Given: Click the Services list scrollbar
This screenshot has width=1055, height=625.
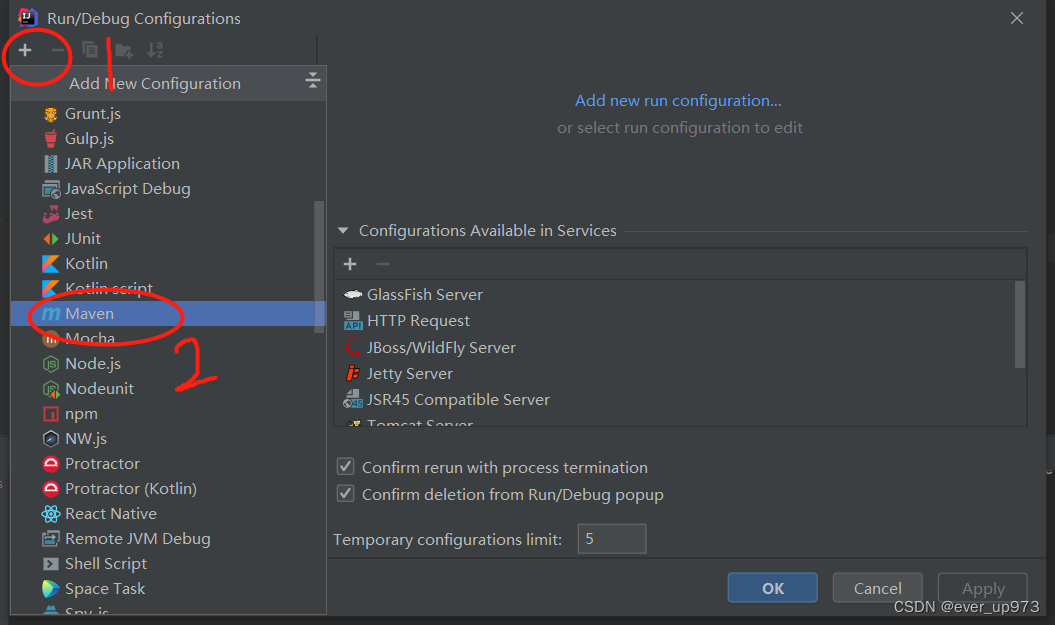Looking at the screenshot, I should (1019, 324).
